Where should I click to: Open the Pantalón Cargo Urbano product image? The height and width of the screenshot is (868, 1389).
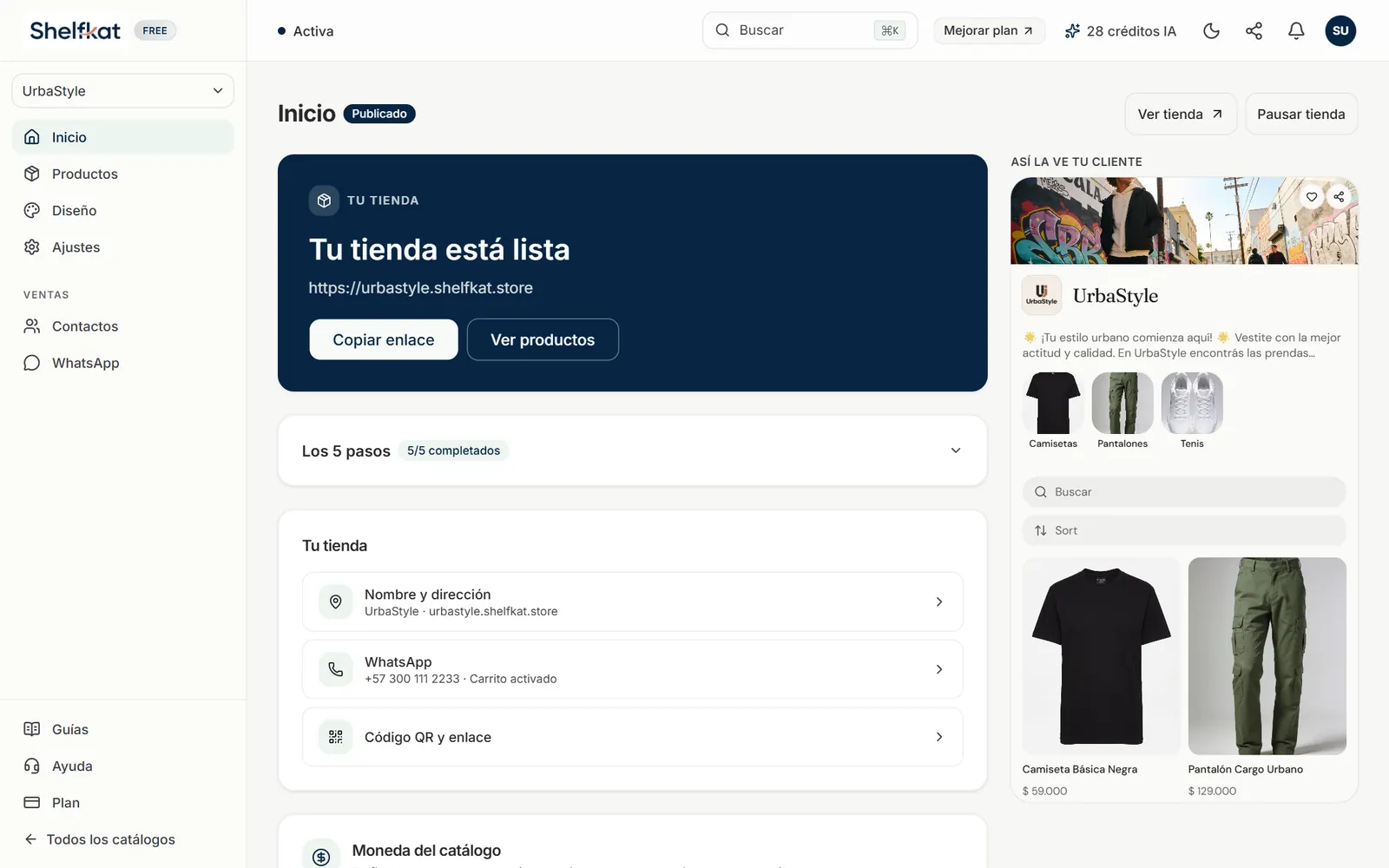pyautogui.click(x=1267, y=656)
